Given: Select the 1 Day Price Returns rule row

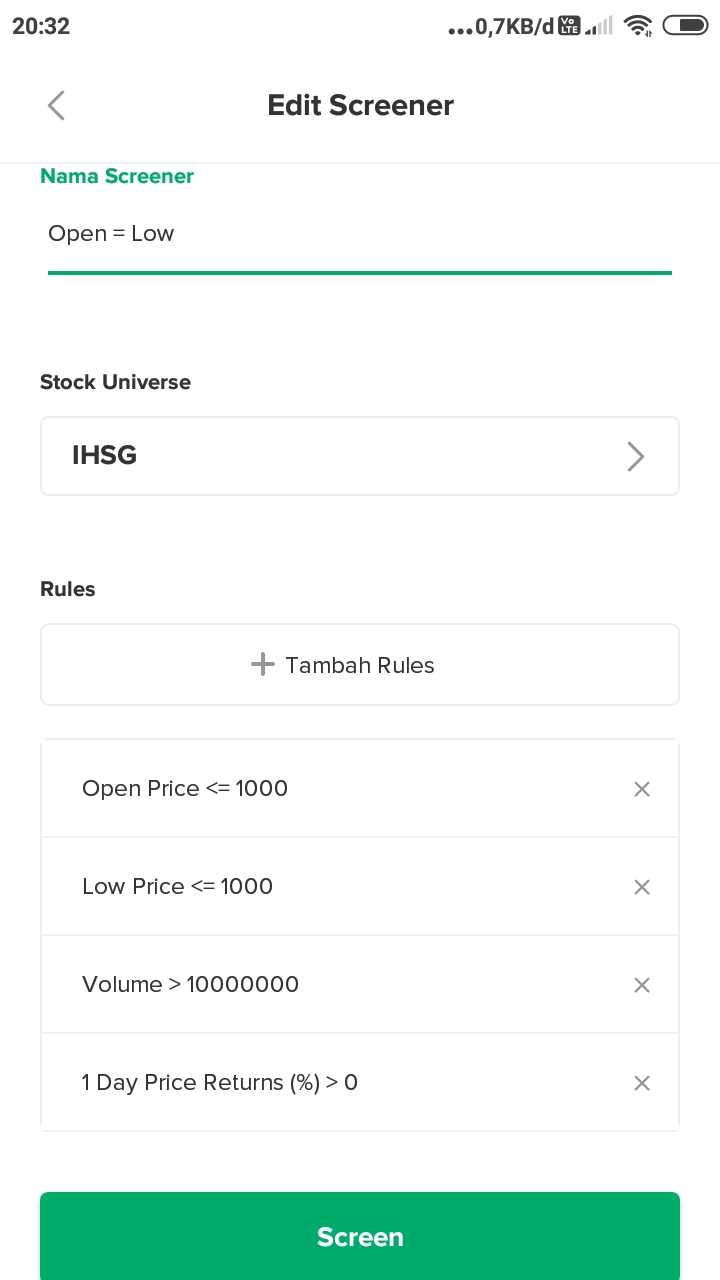Looking at the screenshot, I should point(360,1083).
